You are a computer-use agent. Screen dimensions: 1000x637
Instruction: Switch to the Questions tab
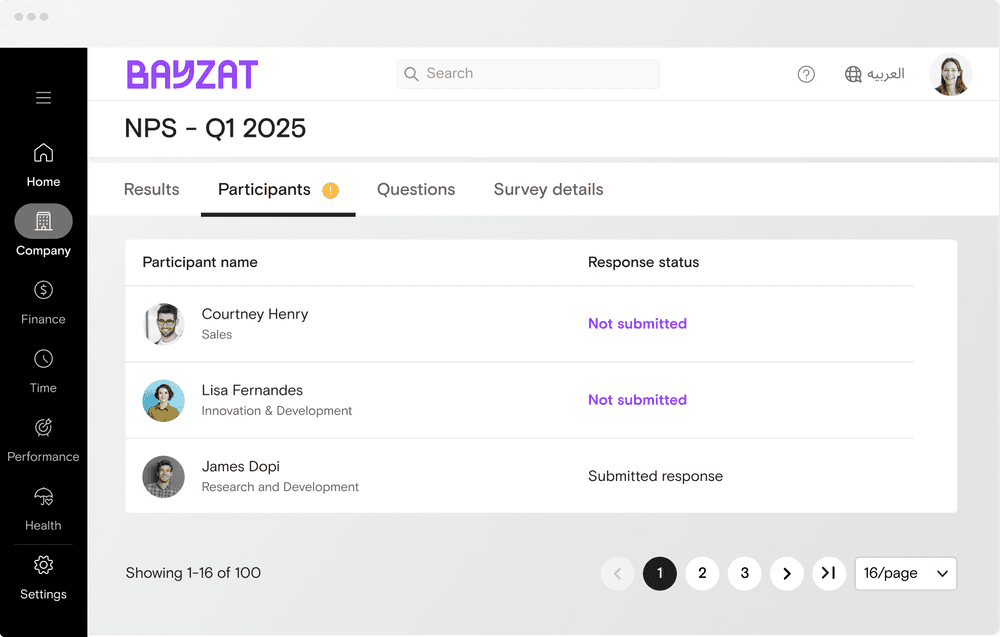(x=416, y=190)
